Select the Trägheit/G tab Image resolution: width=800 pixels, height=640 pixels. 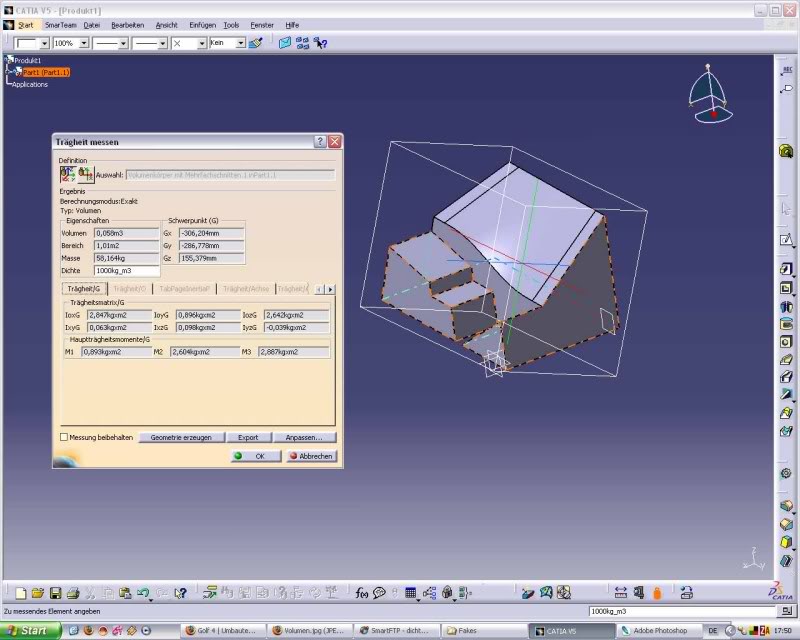(x=84, y=289)
